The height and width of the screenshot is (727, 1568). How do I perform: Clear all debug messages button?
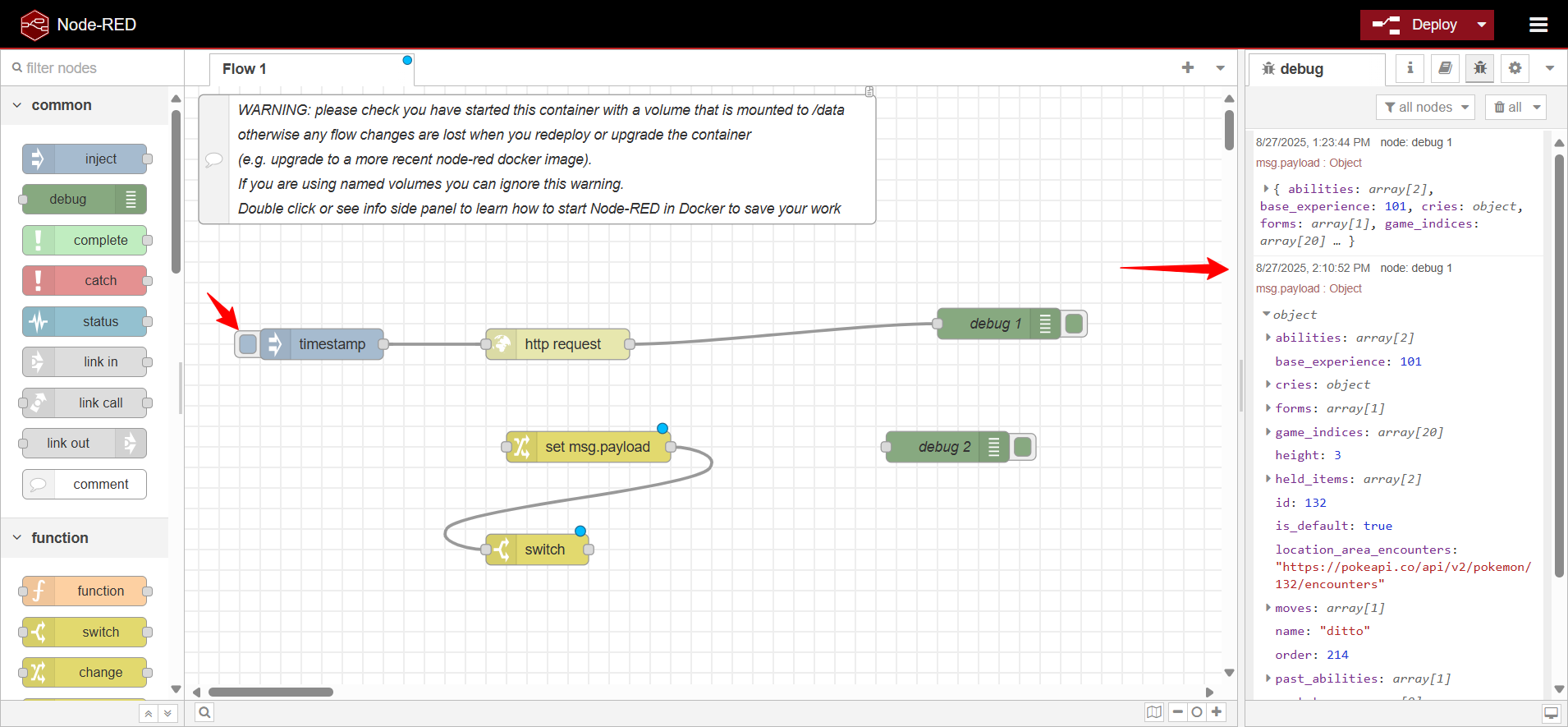(1507, 107)
